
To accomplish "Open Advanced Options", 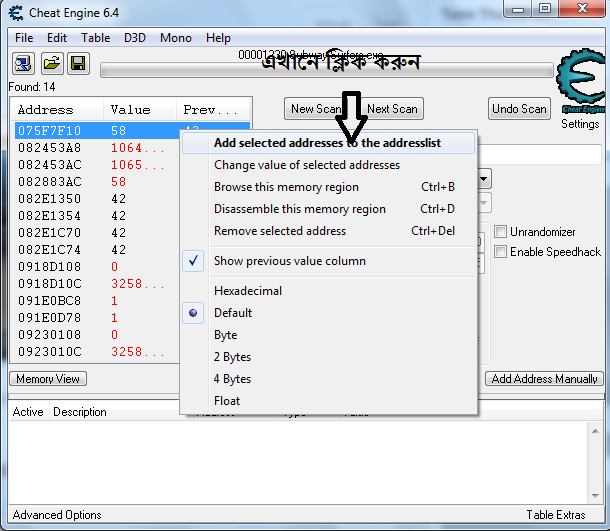I will pyautogui.click(x=57, y=515).
